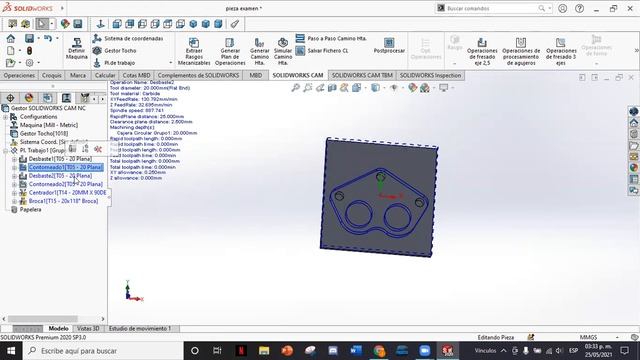The width and height of the screenshot is (640, 360).
Task: Click the Windows Start button
Action: pos(11,351)
